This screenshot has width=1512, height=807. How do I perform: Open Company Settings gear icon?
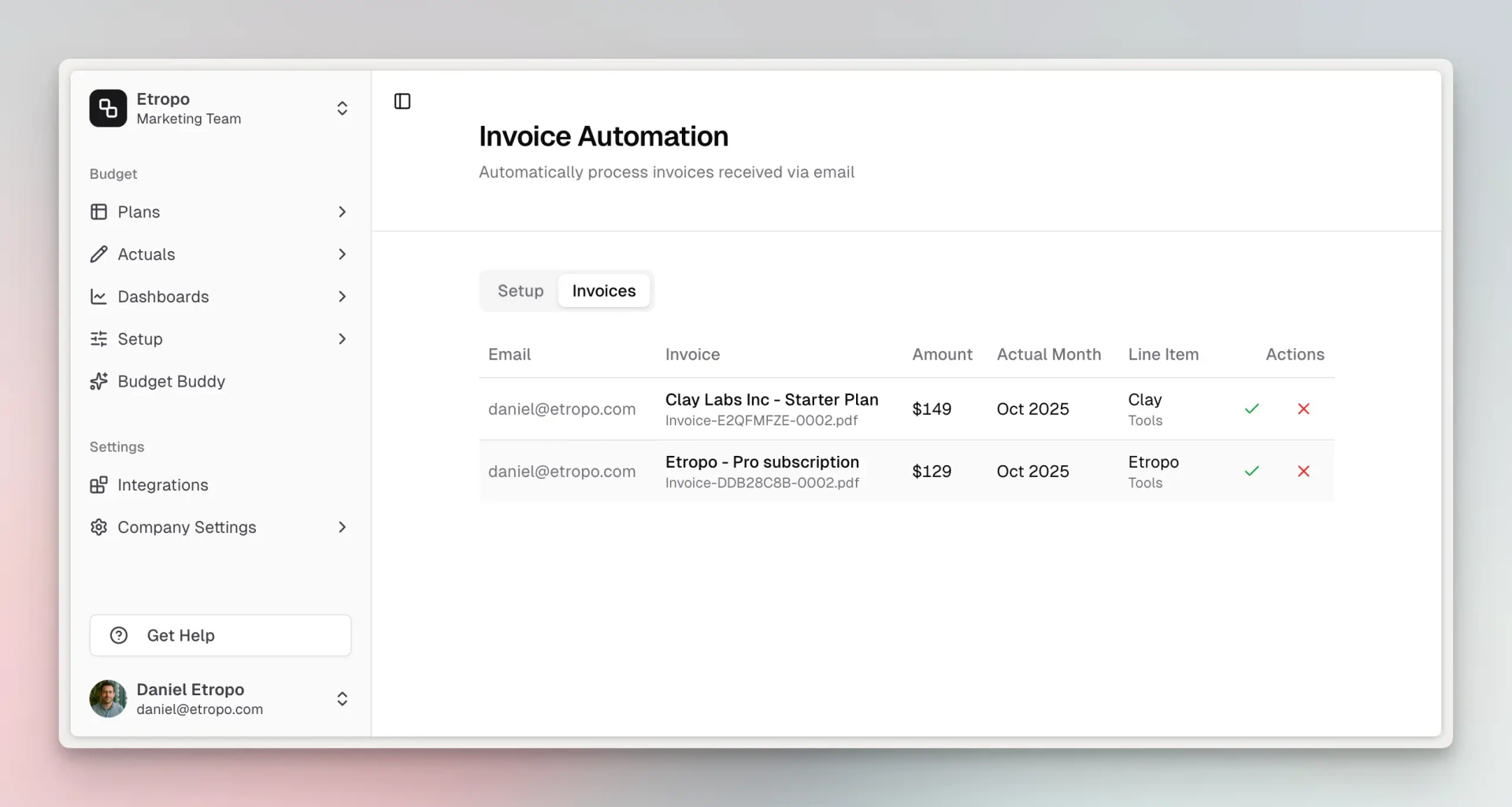pyautogui.click(x=98, y=528)
